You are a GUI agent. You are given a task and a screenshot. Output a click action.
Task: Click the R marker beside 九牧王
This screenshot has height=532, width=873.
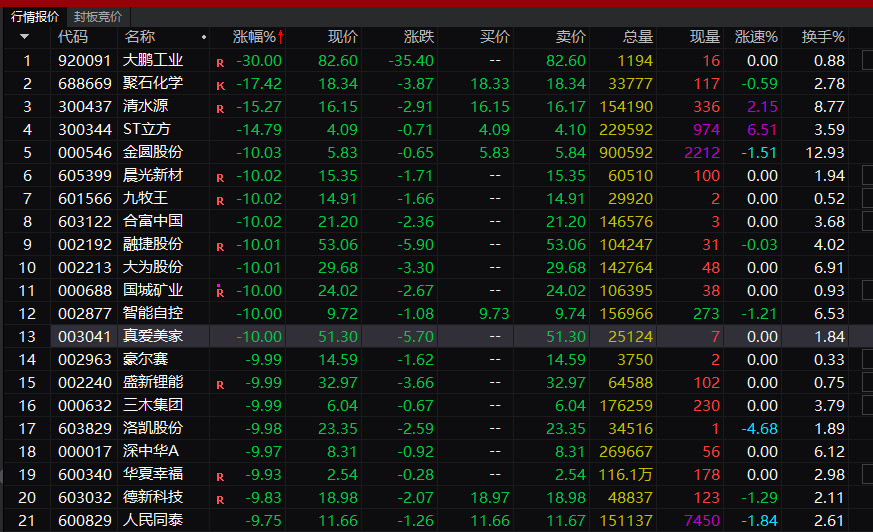pyautogui.click(x=220, y=201)
